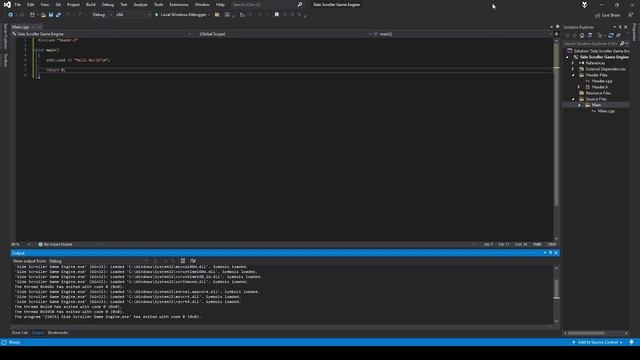
Task: Click the Solution Explorer home icon
Action: tap(582, 36)
